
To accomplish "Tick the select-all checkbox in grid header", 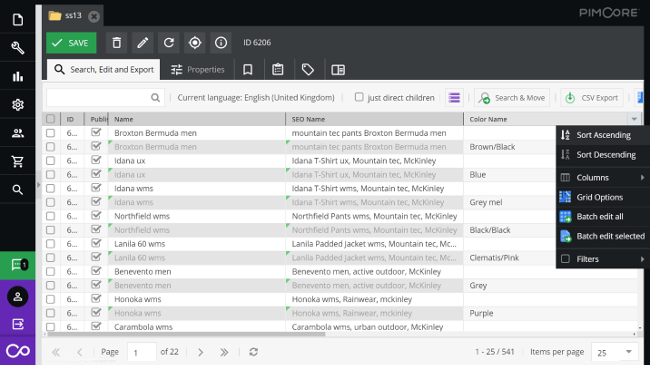I will pos(51,119).
